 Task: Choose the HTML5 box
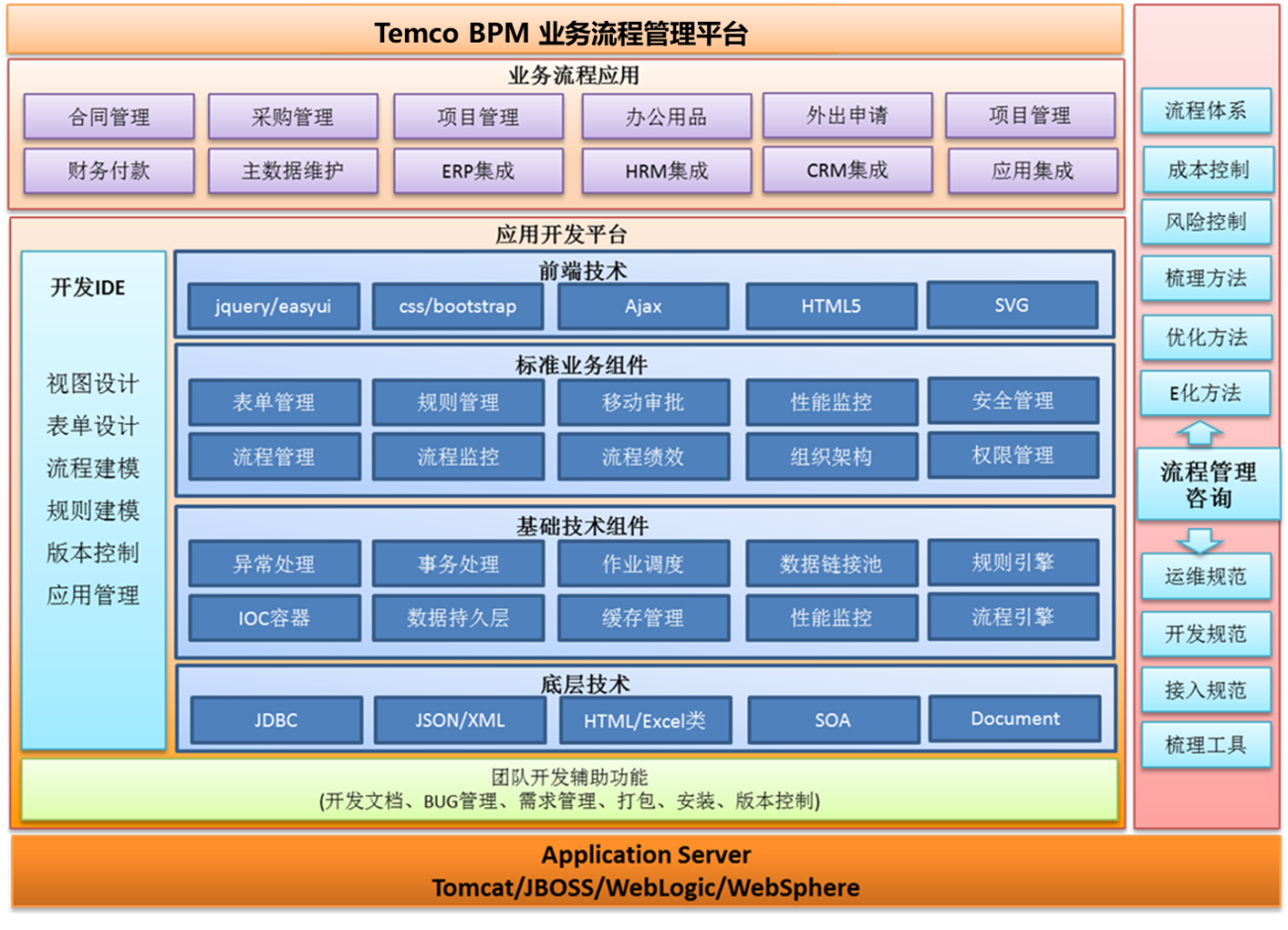click(831, 306)
